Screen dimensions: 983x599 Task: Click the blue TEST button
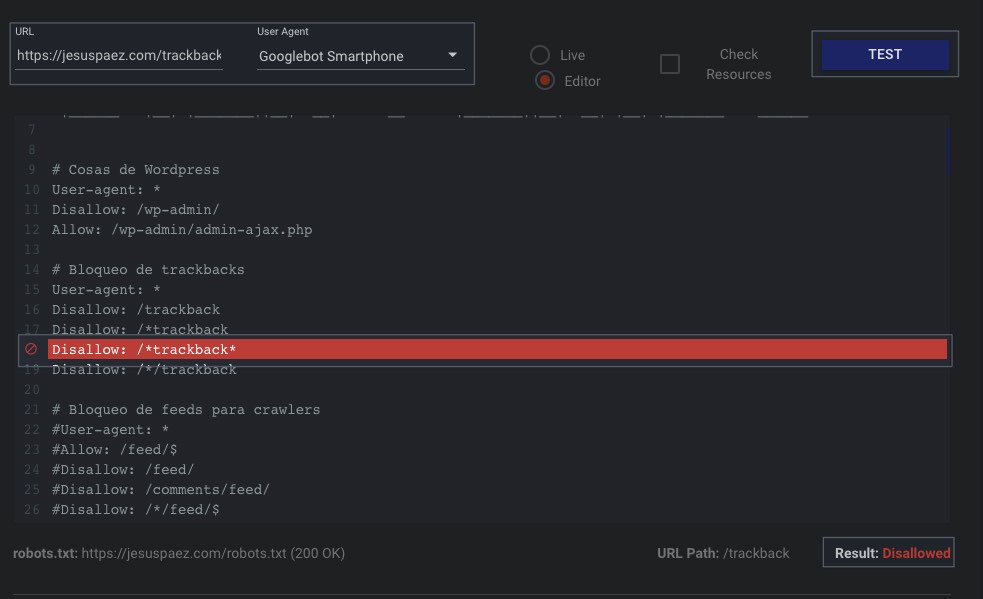point(885,55)
